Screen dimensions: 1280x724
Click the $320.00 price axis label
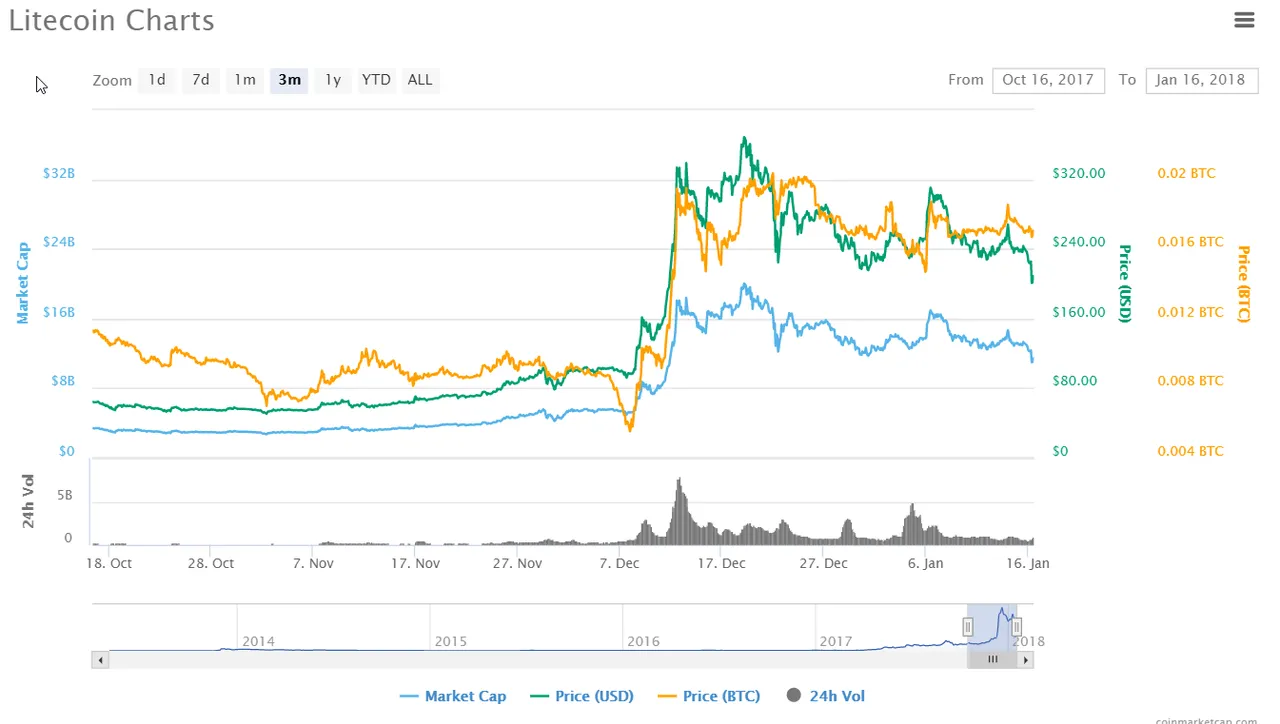[x=1079, y=173]
